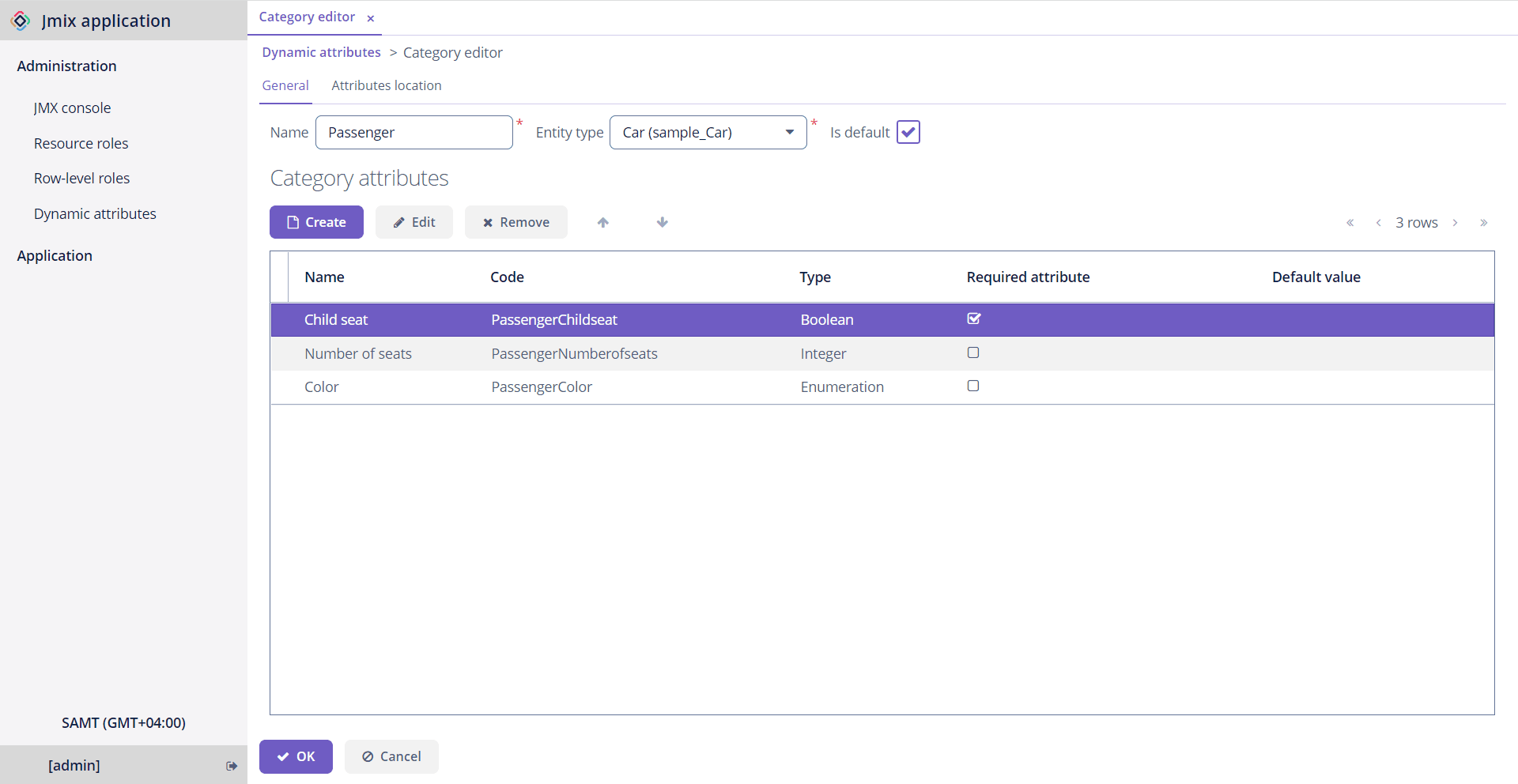Viewport: 1518px width, 784px height.
Task: Click the logout icon next to admin
Action: tap(232, 766)
